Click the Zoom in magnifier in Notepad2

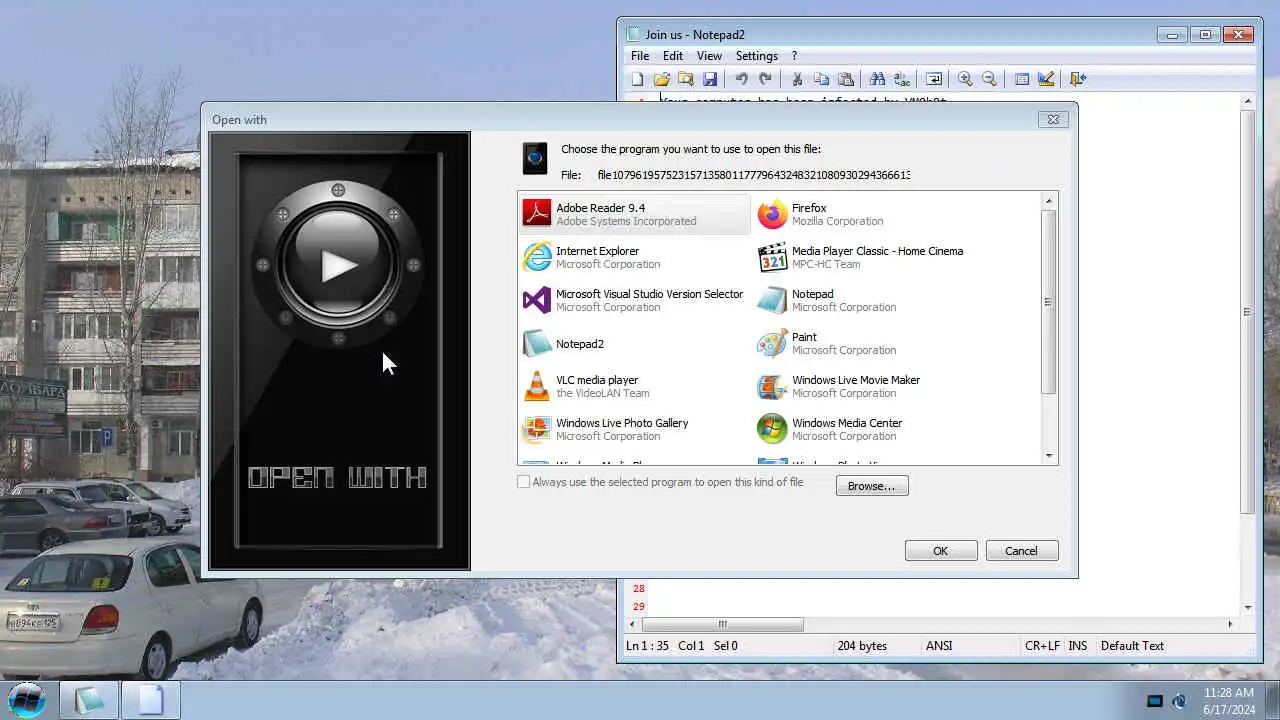tap(965, 79)
